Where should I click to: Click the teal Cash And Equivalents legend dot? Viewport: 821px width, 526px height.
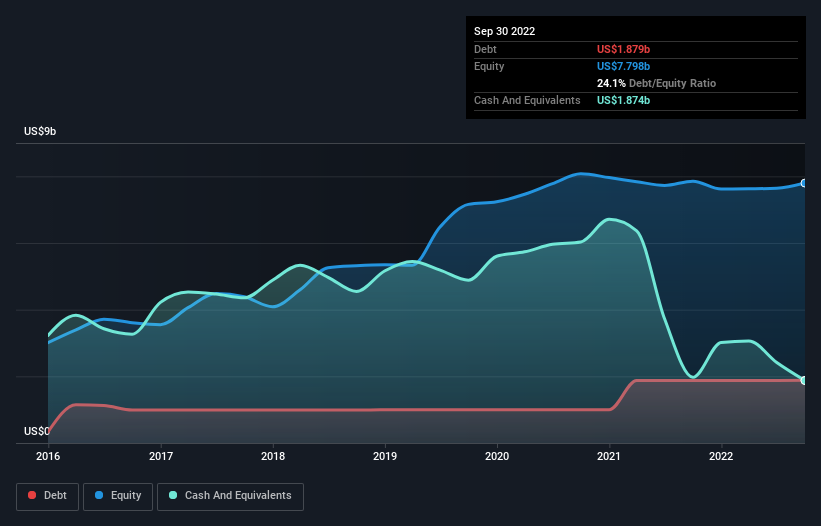173,495
